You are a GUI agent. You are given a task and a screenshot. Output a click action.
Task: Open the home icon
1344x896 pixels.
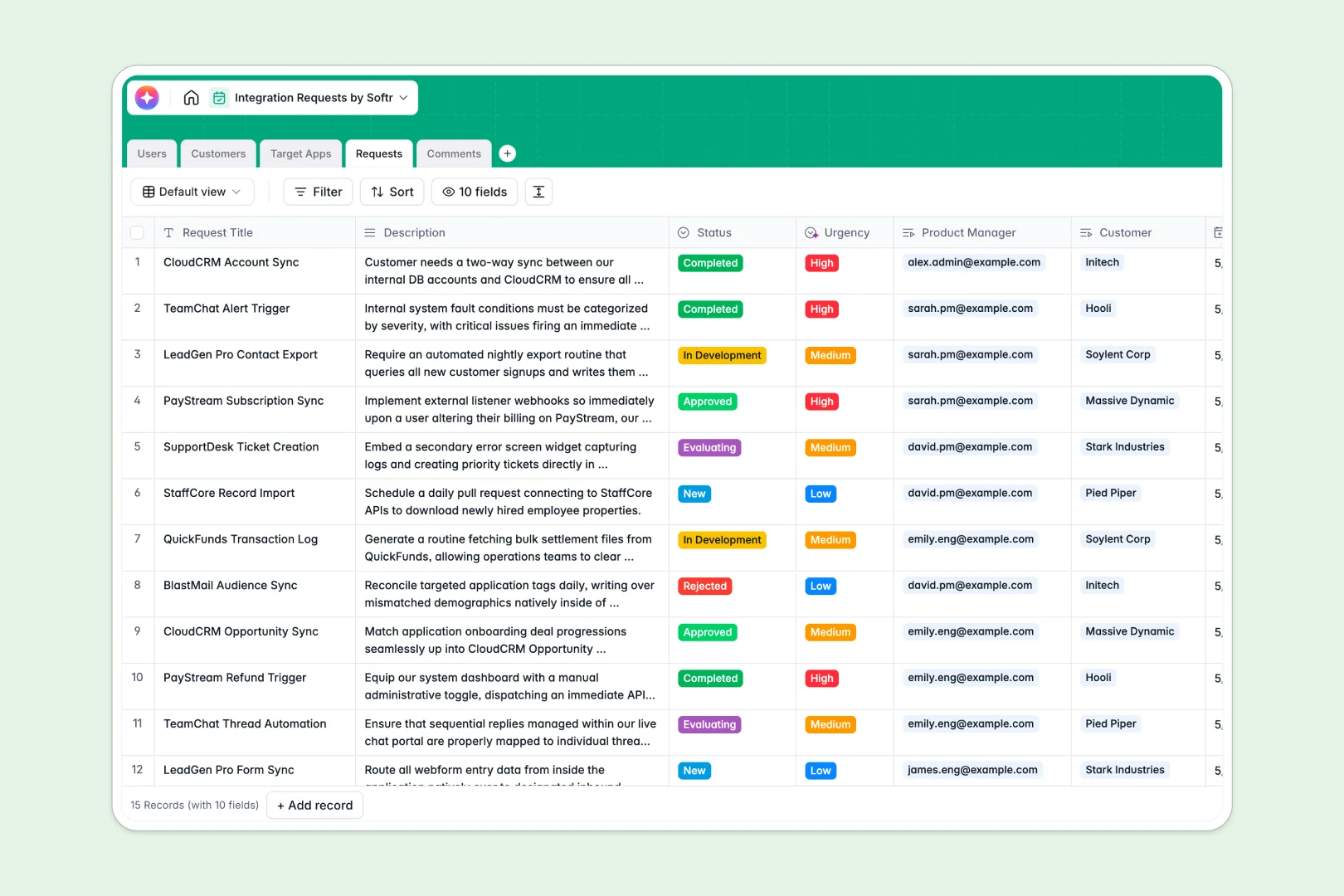click(x=191, y=98)
